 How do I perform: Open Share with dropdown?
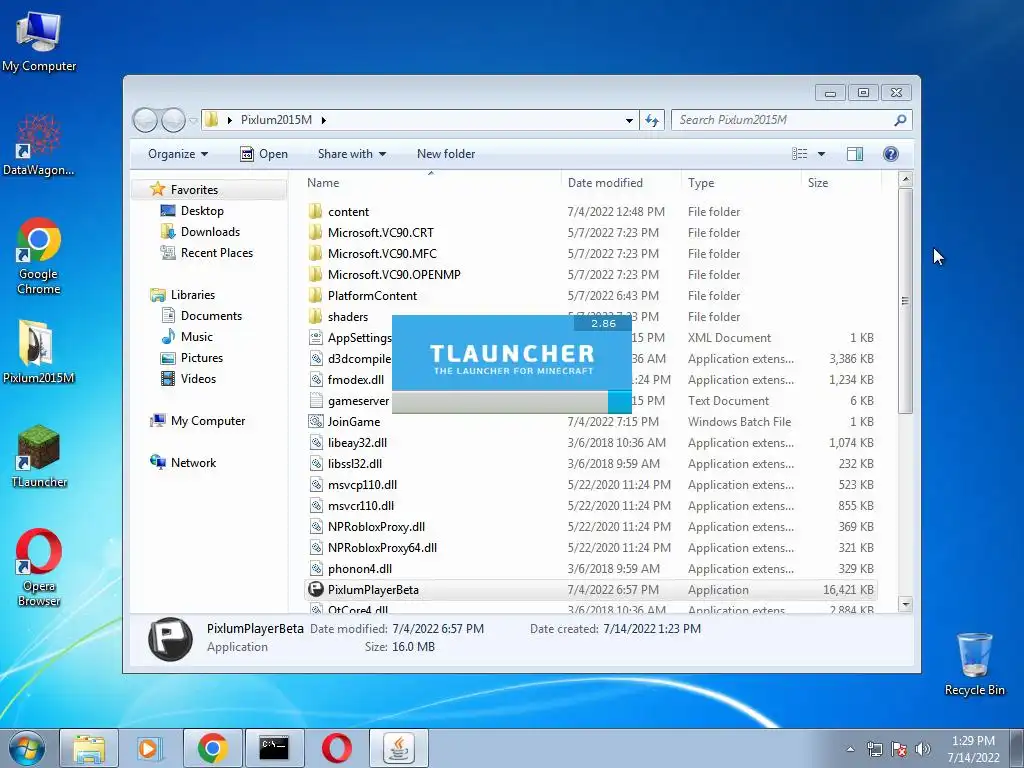pyautogui.click(x=352, y=154)
